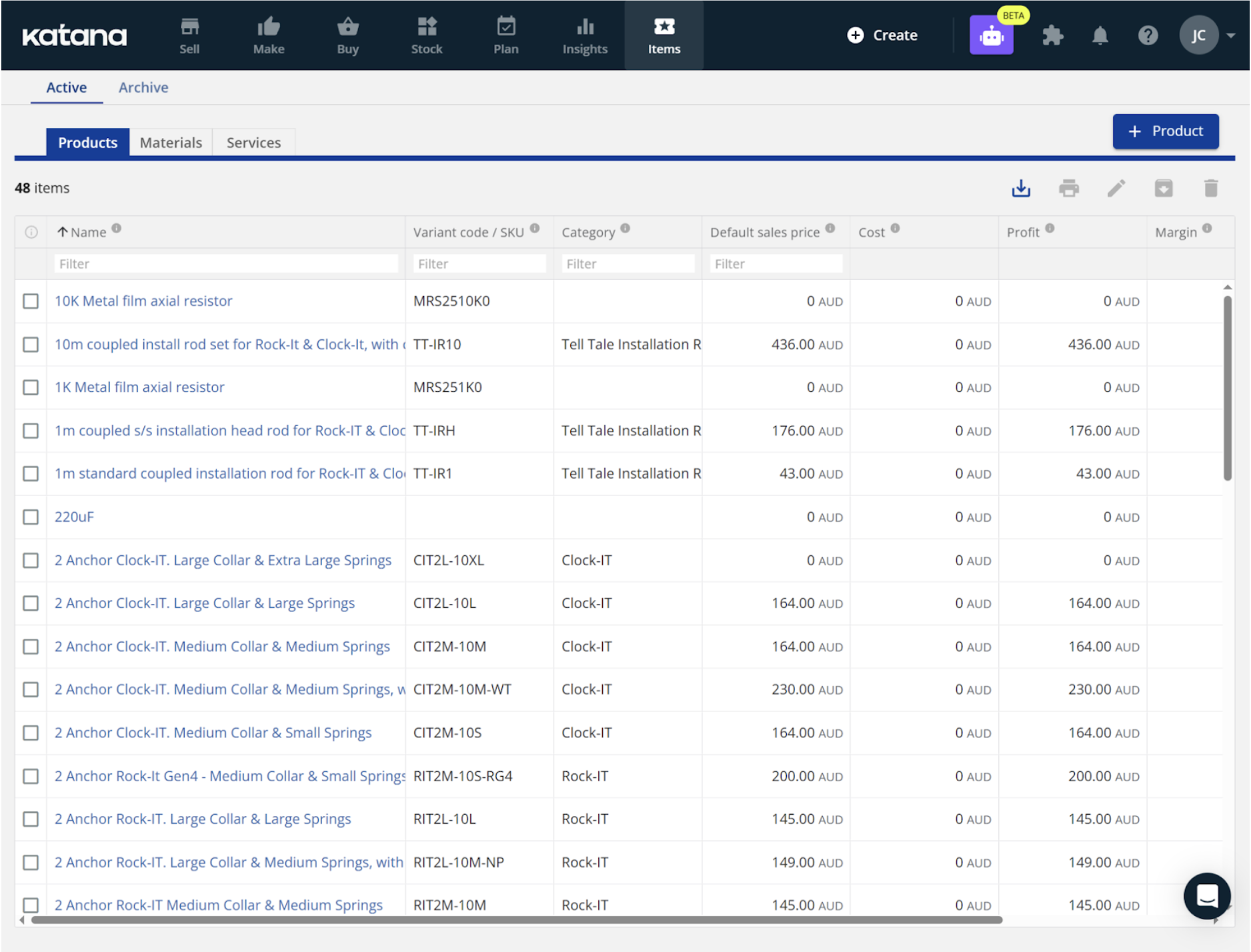Open the Plan section
This screenshot has width=1251, height=952.
point(506,36)
